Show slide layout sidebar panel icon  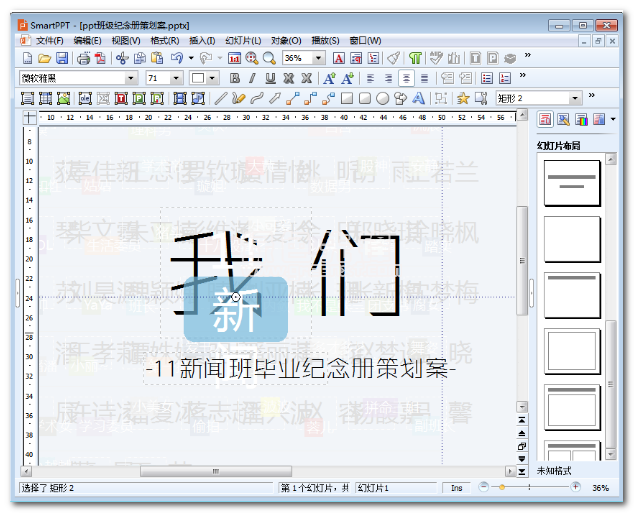pyautogui.click(x=545, y=119)
